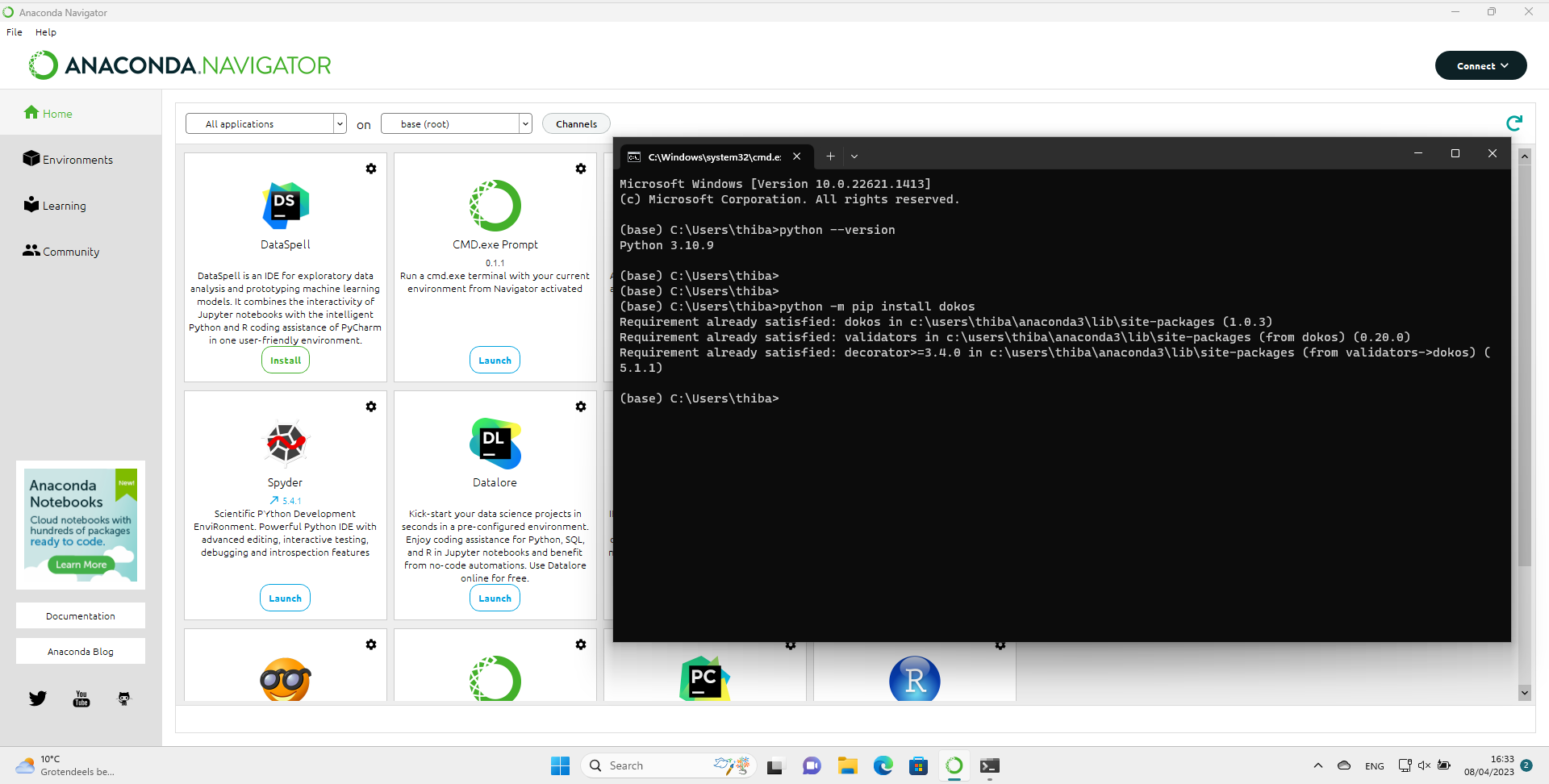Viewport: 1549px width, 784px height.
Task: Expand the Connect dropdown button
Action: pos(1481,66)
